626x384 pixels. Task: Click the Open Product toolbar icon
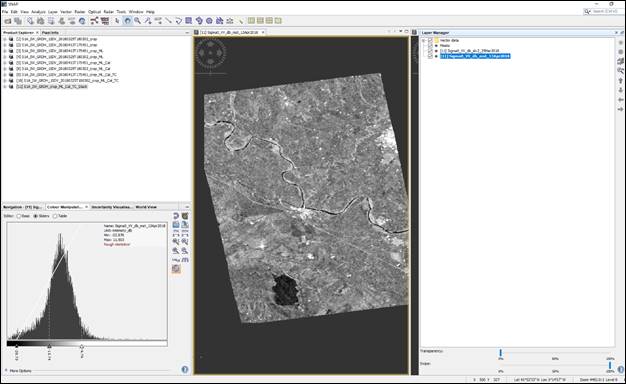(8, 21)
